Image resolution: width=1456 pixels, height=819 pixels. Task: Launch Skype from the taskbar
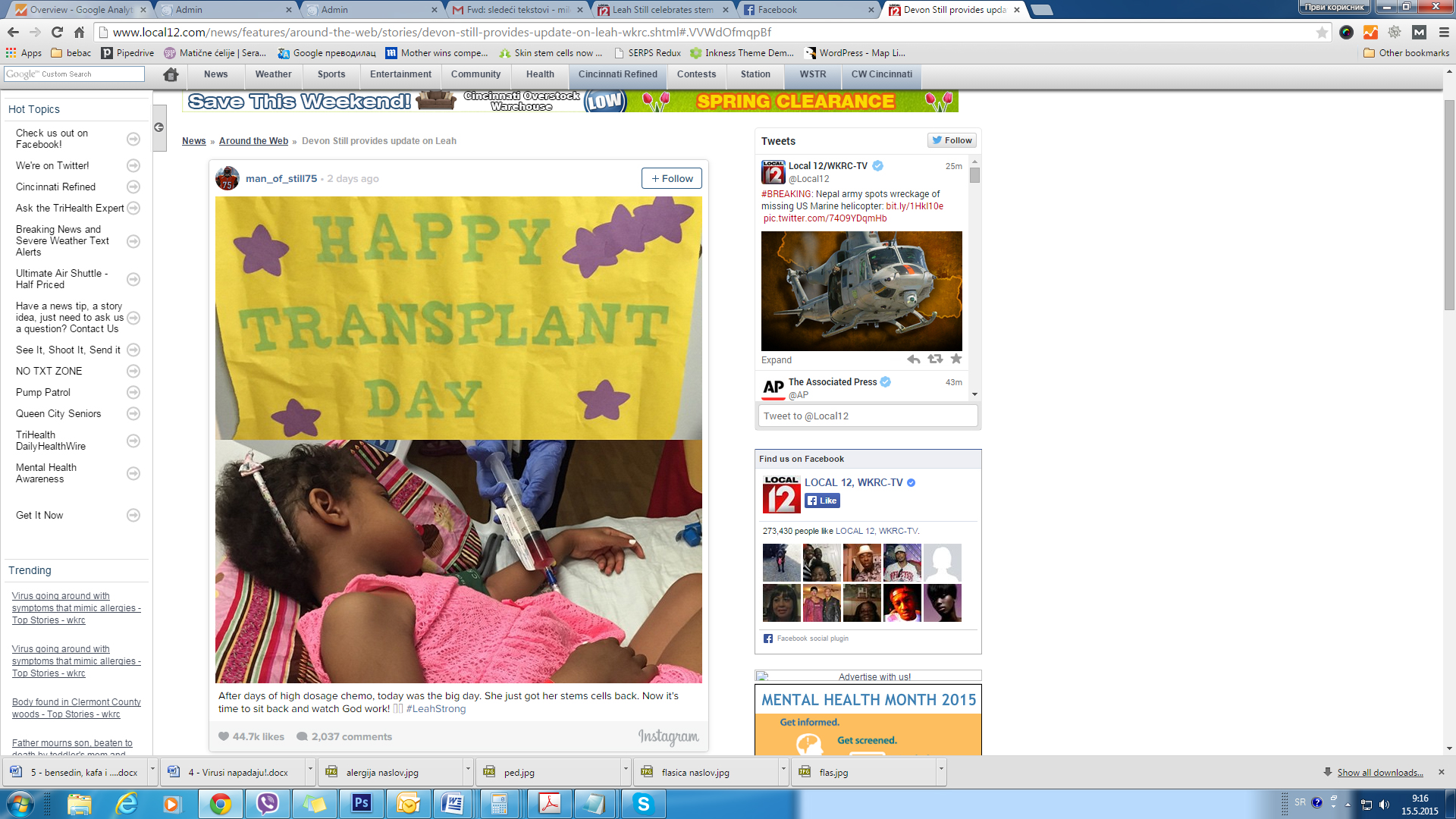pyautogui.click(x=643, y=803)
